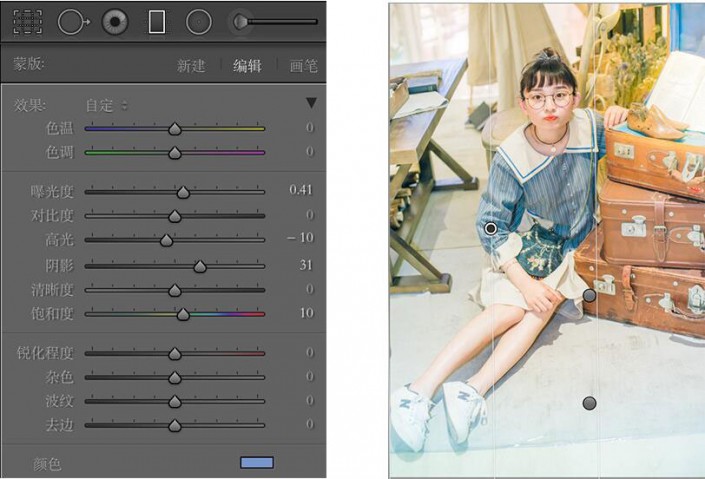
Task: Click the 曝光度 slider handle
Action: click(183, 192)
